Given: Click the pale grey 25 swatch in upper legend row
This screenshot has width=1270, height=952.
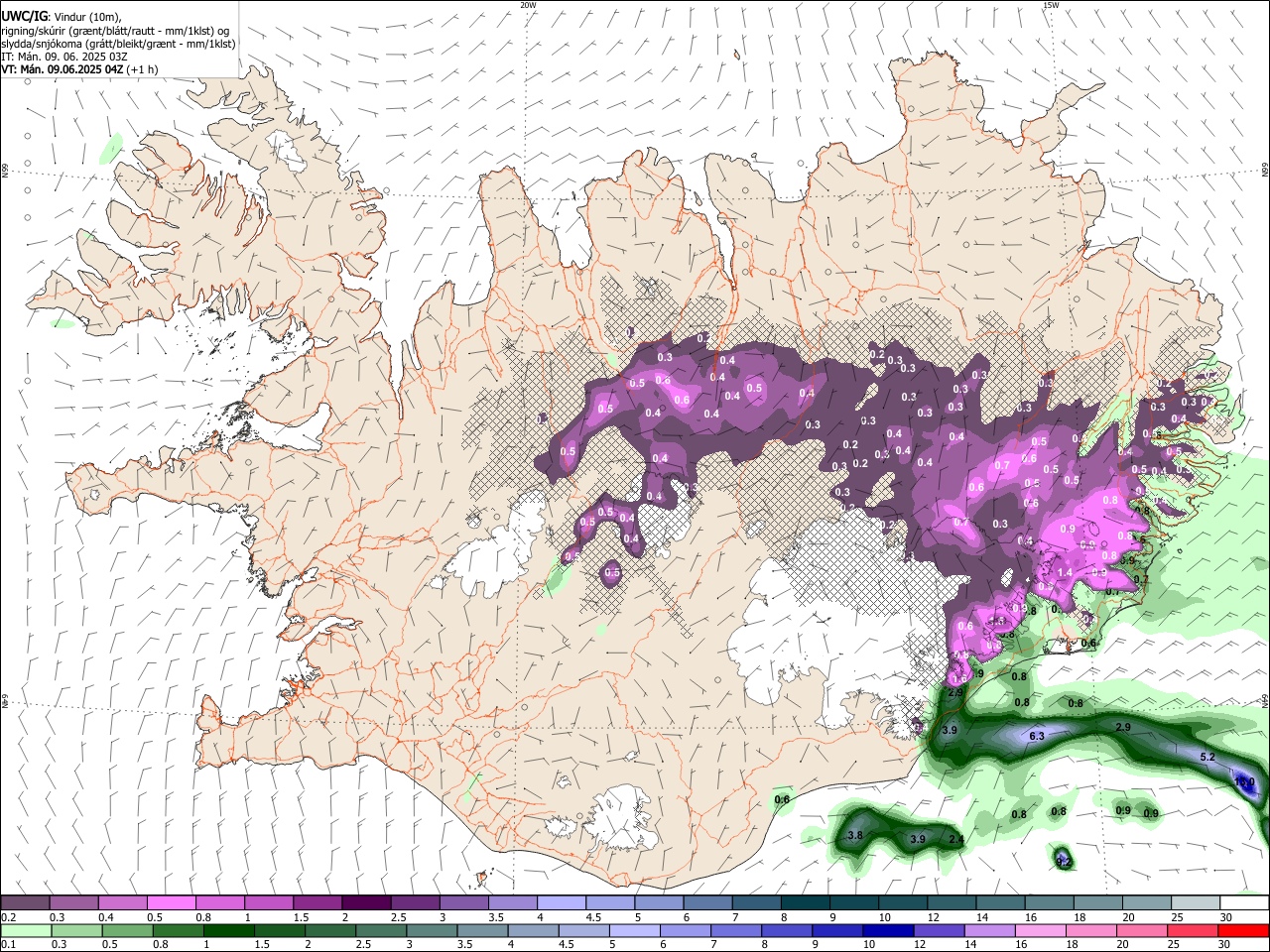Looking at the screenshot, I should coord(1195,902).
